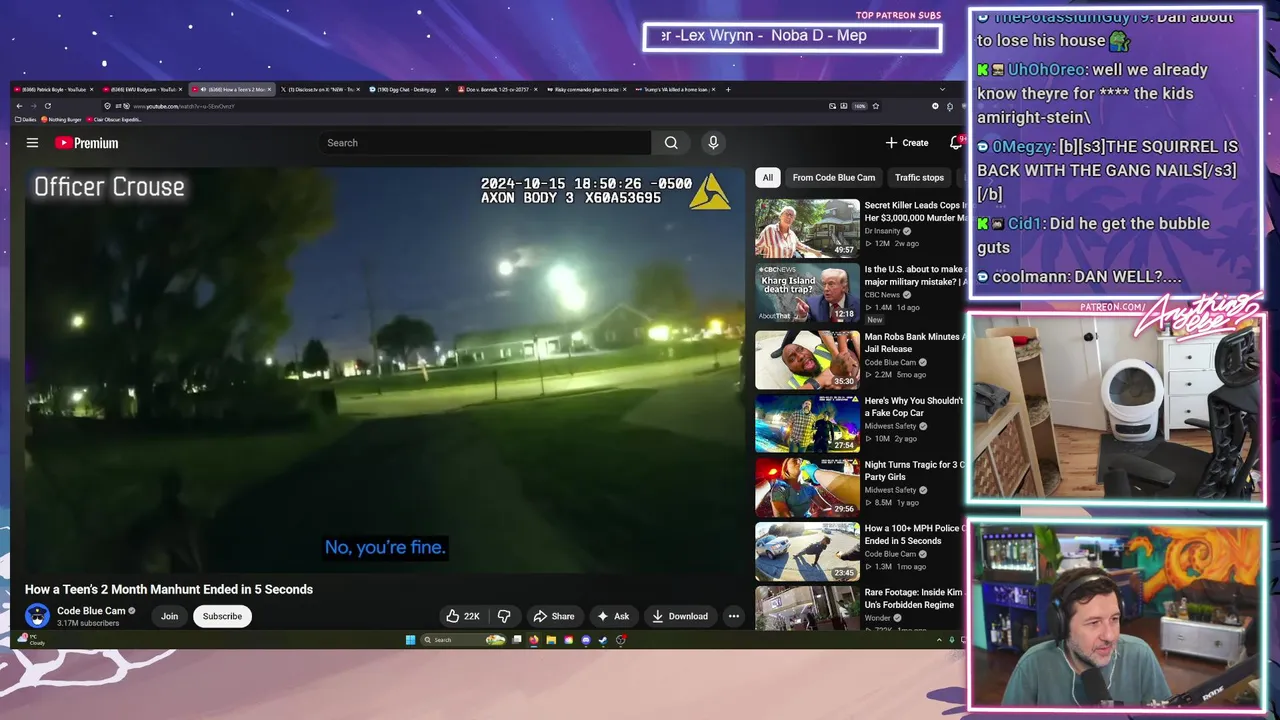The image size is (1280, 720).
Task: Click weather widget on taskbar
Action: click(x=32, y=640)
